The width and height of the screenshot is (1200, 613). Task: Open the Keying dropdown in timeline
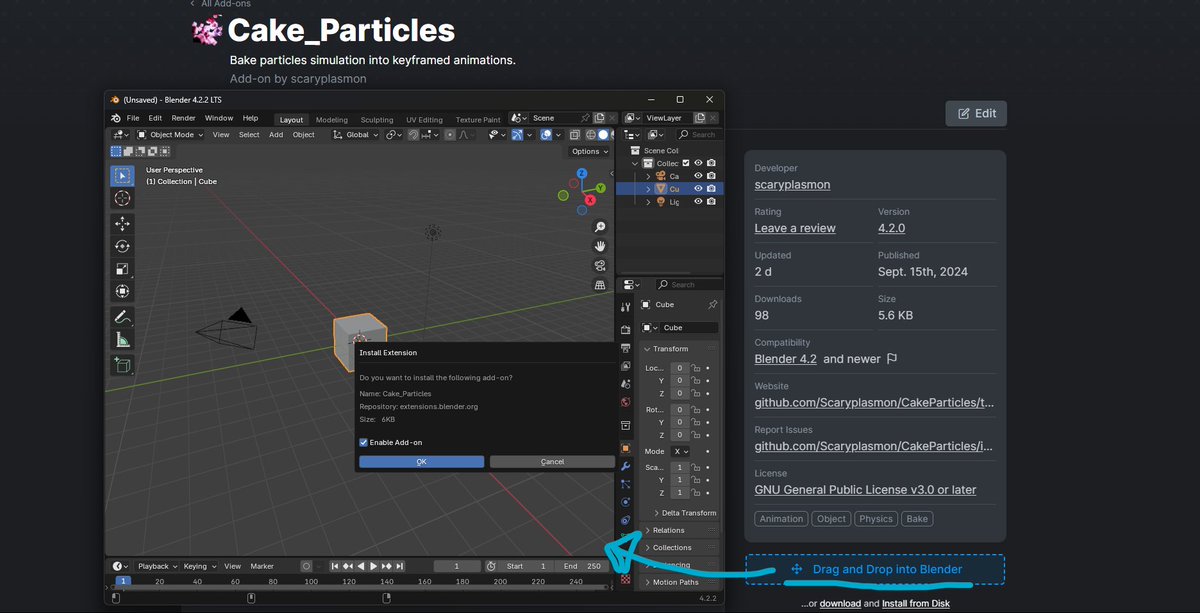tap(199, 566)
